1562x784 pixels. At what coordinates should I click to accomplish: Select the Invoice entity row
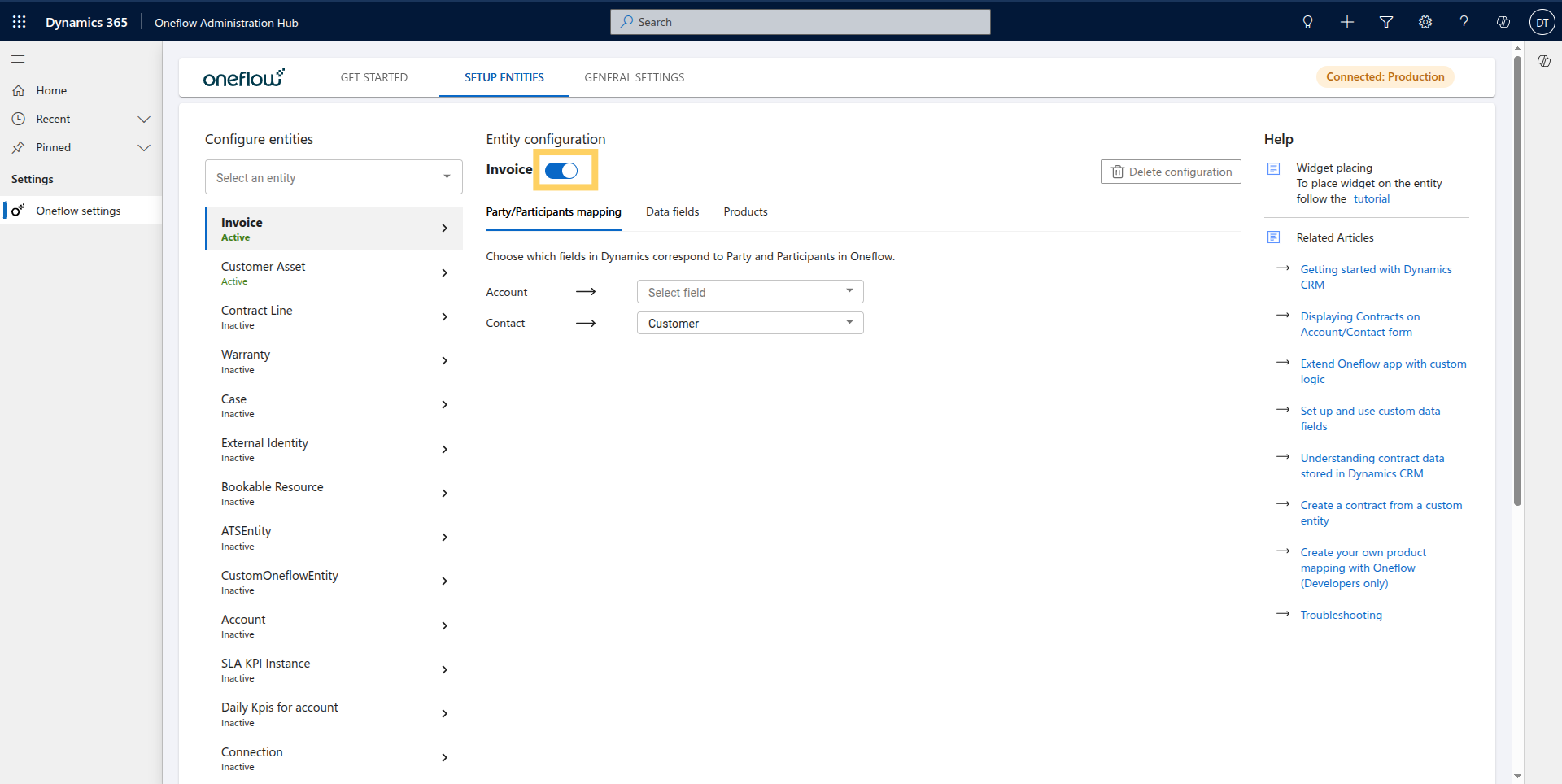click(x=334, y=229)
